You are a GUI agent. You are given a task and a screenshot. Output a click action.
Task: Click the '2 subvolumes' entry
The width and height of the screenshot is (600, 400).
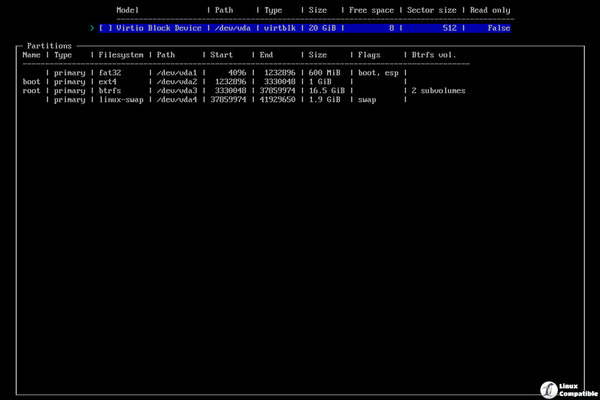pos(438,90)
